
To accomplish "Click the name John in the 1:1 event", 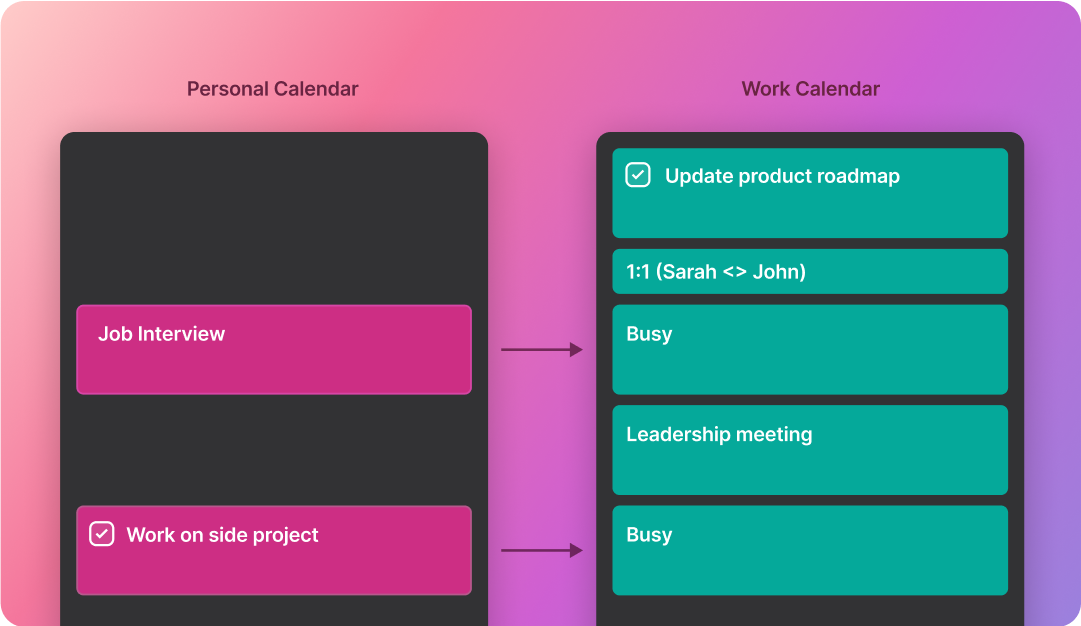I will tap(776, 272).
